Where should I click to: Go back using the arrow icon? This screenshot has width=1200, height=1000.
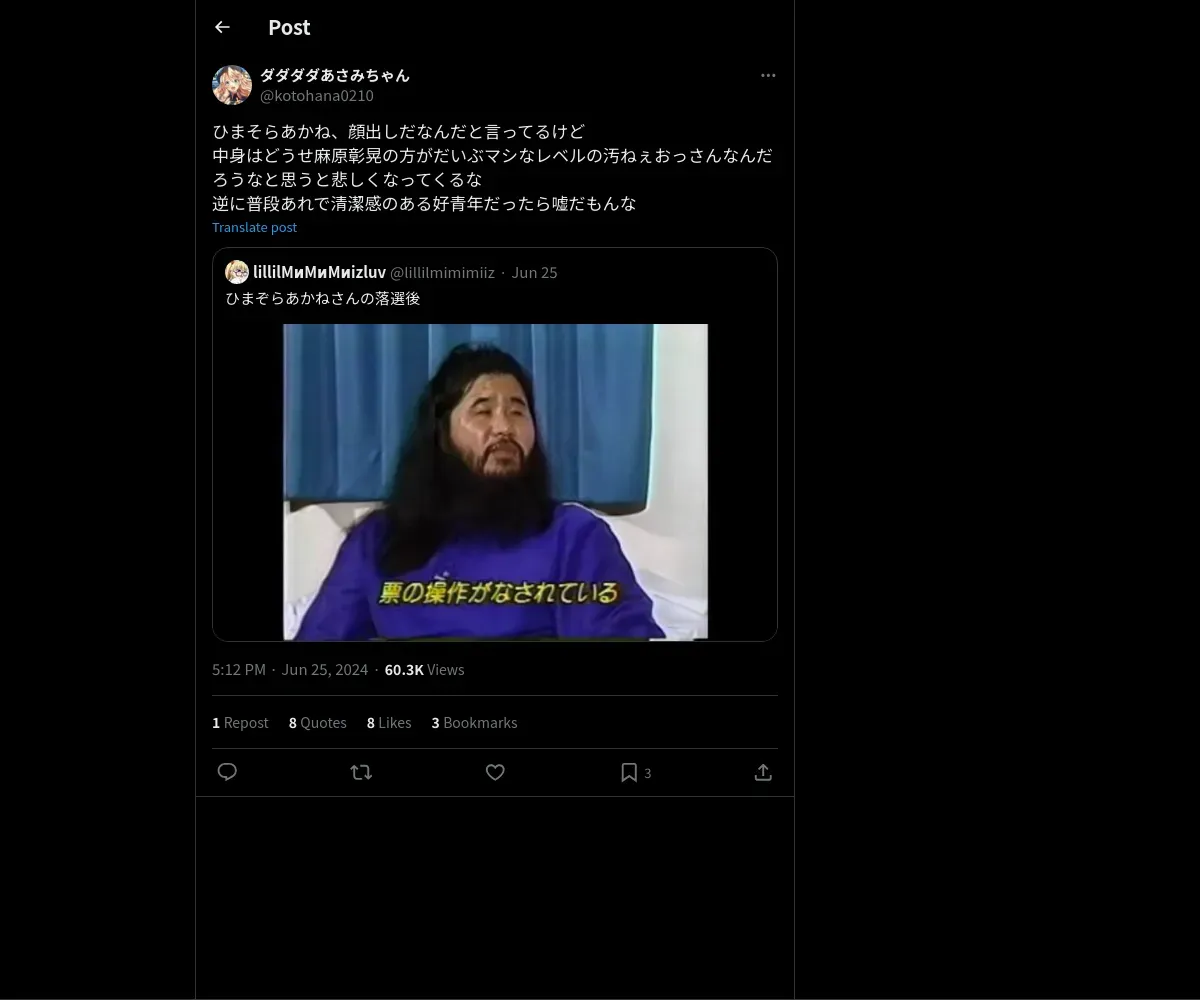coord(222,27)
